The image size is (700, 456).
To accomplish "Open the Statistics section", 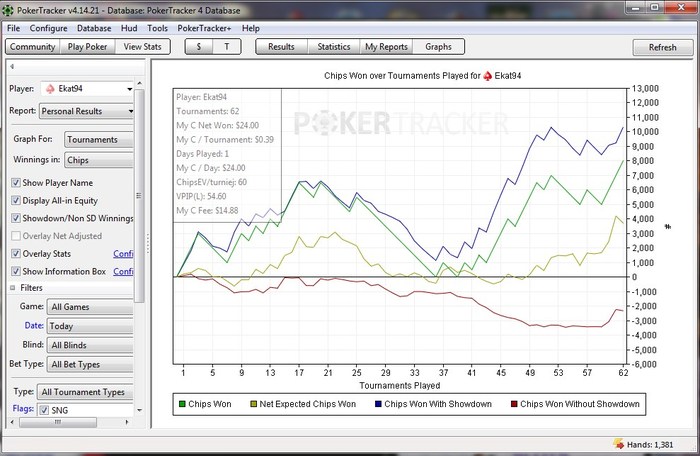I will click(x=333, y=47).
